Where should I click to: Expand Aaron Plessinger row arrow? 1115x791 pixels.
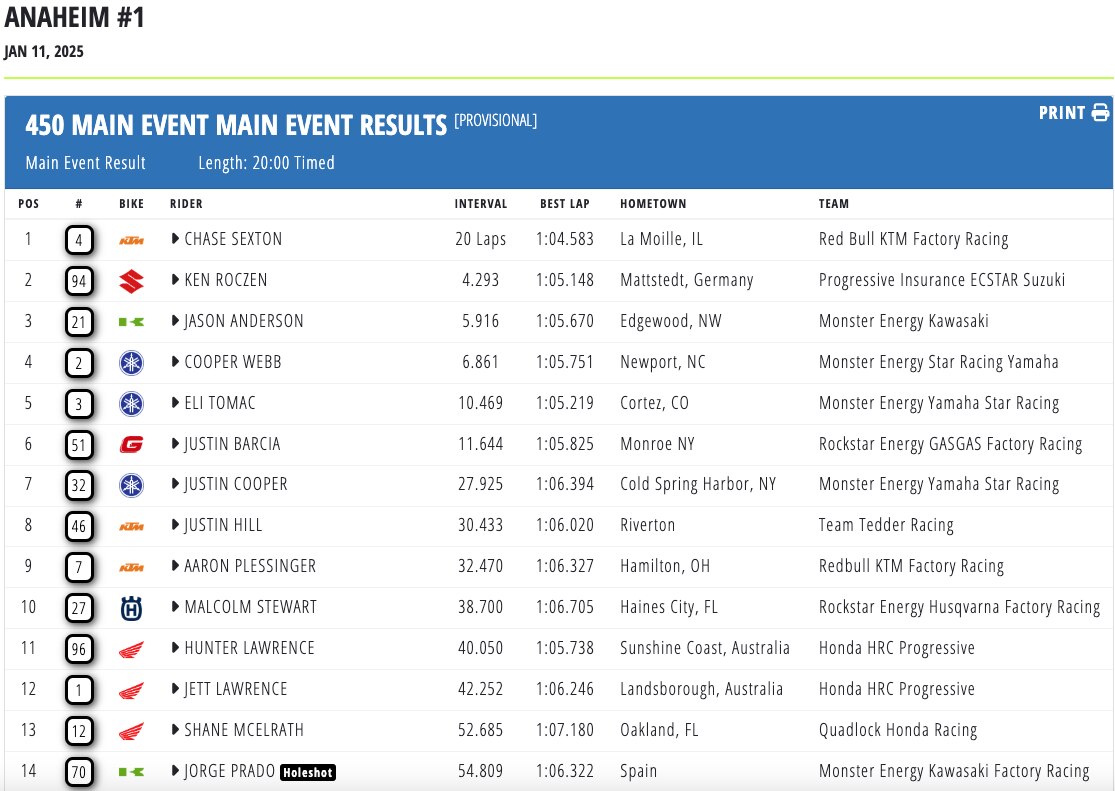click(x=175, y=566)
